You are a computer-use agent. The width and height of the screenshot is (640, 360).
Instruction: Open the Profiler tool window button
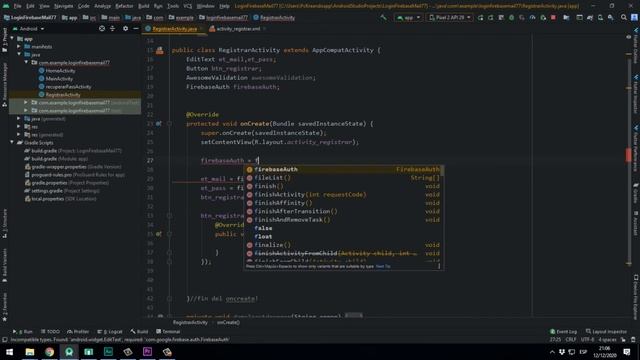point(78,331)
